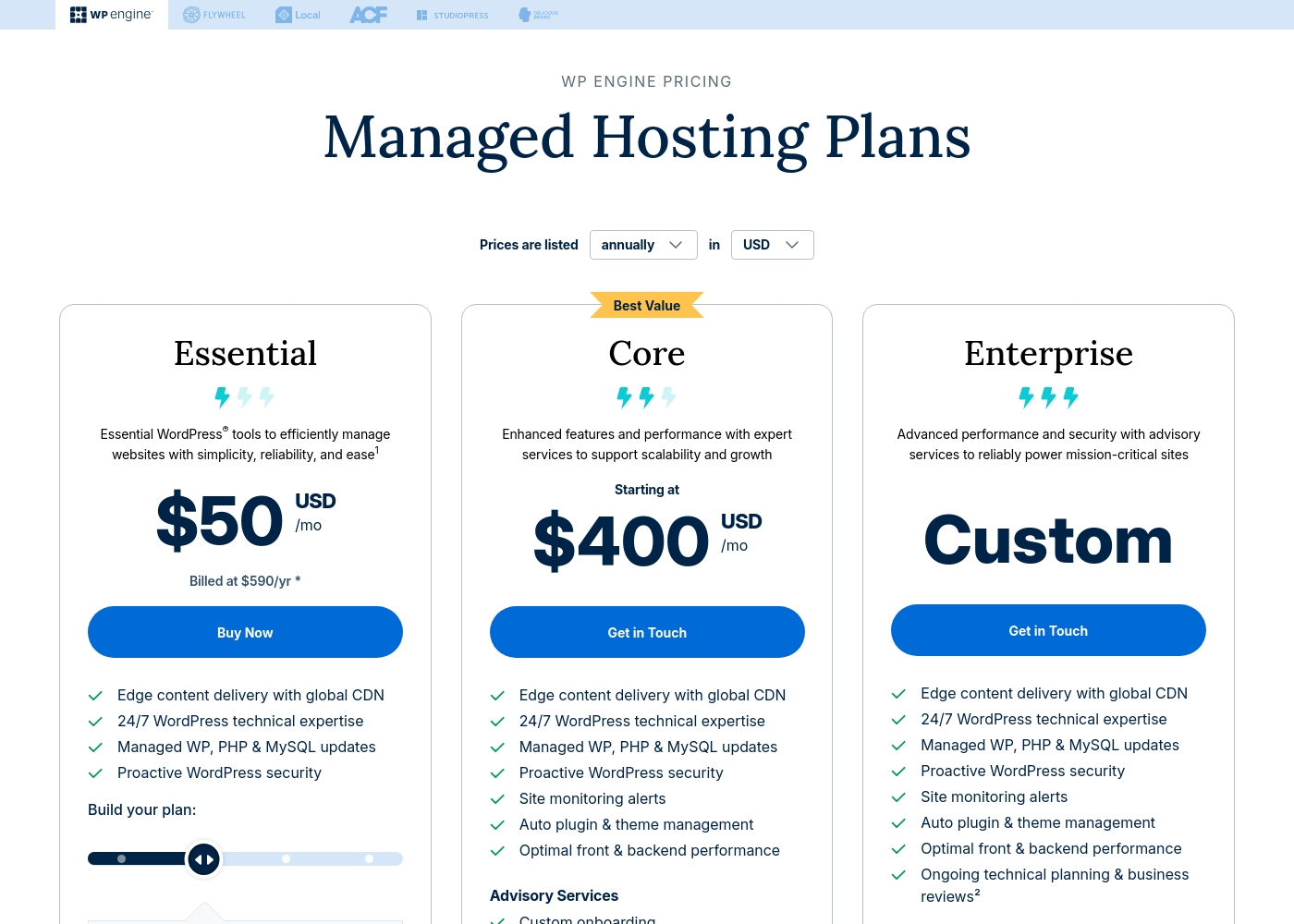The height and width of the screenshot is (924, 1294).
Task: Open the StudioPress brand tab
Action: 452,15
